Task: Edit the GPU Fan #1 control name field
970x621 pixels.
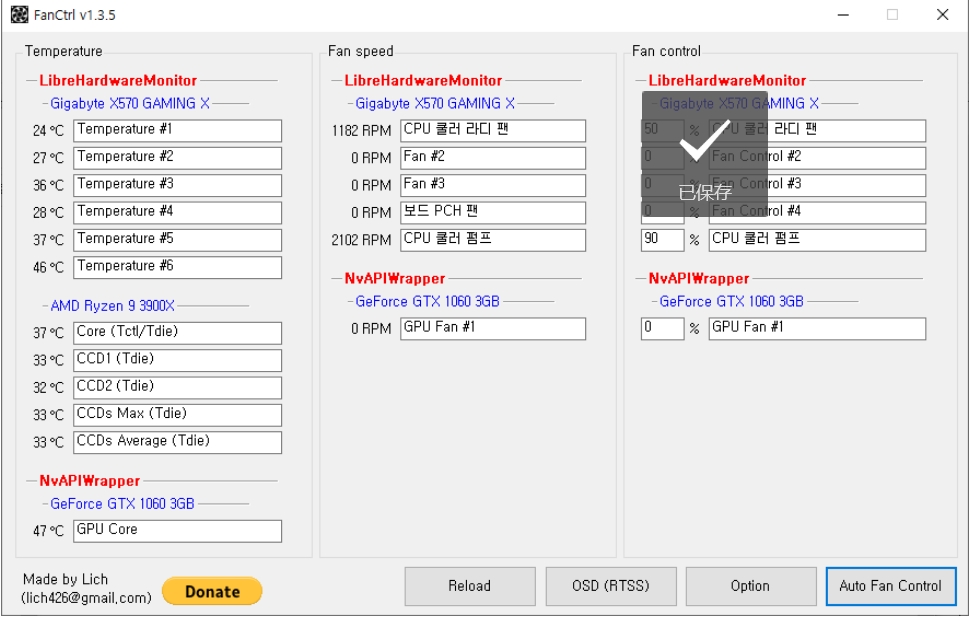Action: click(817, 328)
